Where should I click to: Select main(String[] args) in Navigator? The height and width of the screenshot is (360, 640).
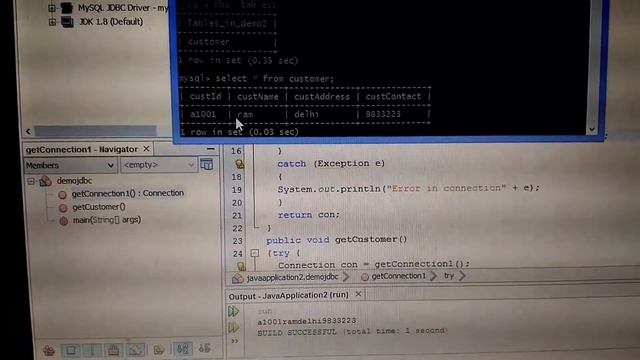click(107, 220)
